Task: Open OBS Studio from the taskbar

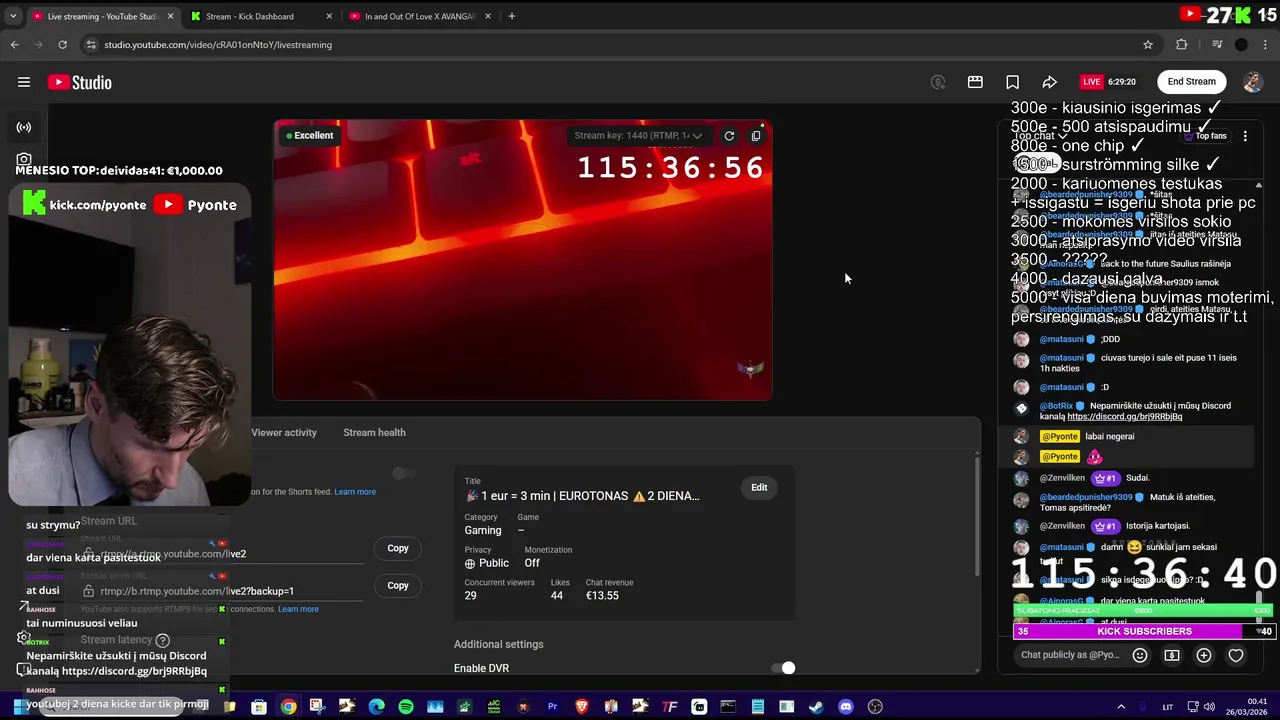Action: pyautogui.click(x=875, y=707)
